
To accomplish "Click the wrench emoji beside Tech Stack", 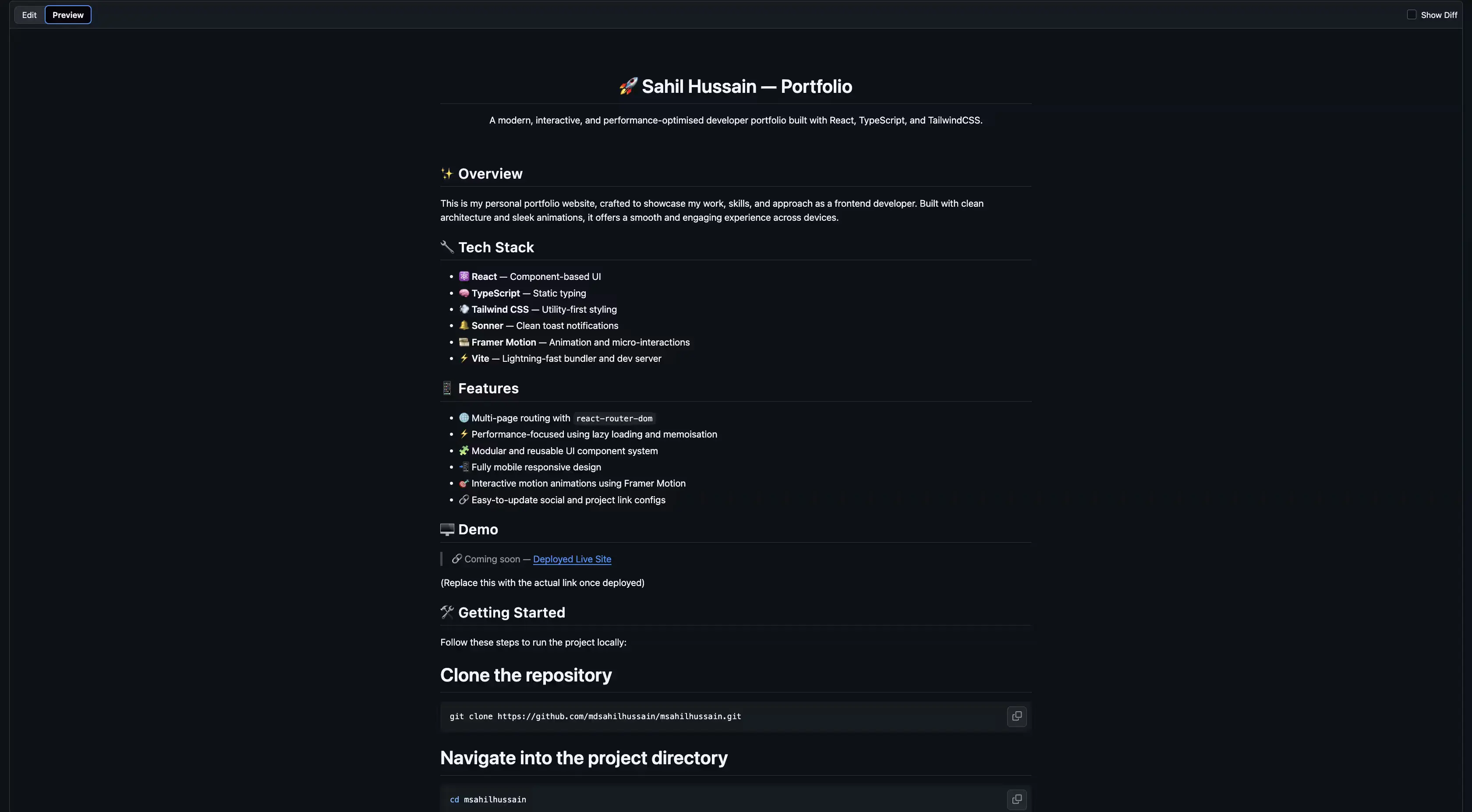I will pos(447,247).
